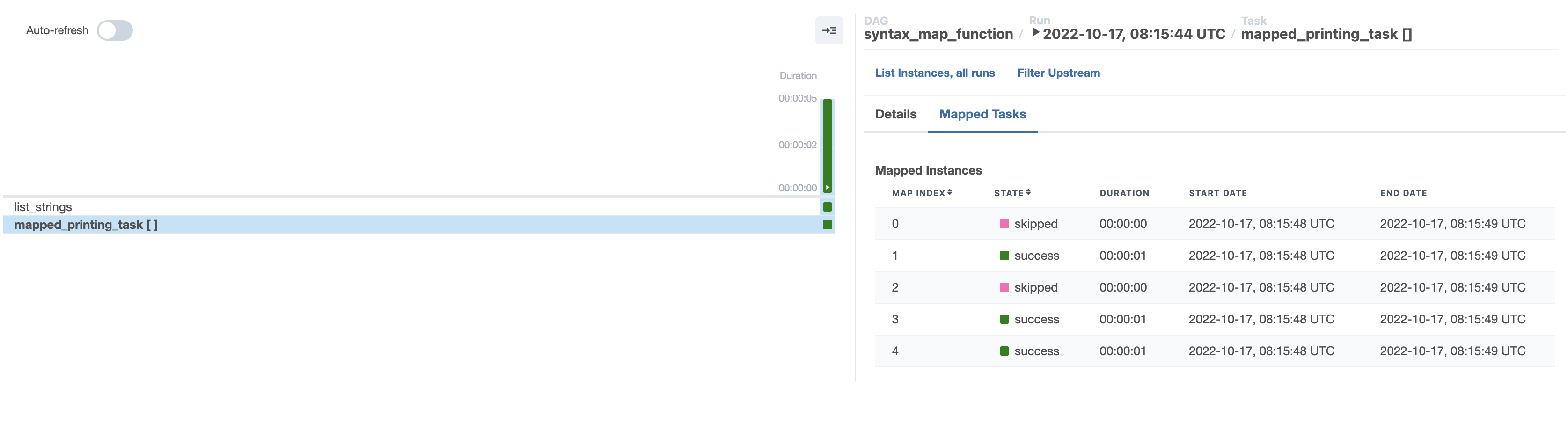
Task: Switch to the Details tab
Action: pos(895,114)
